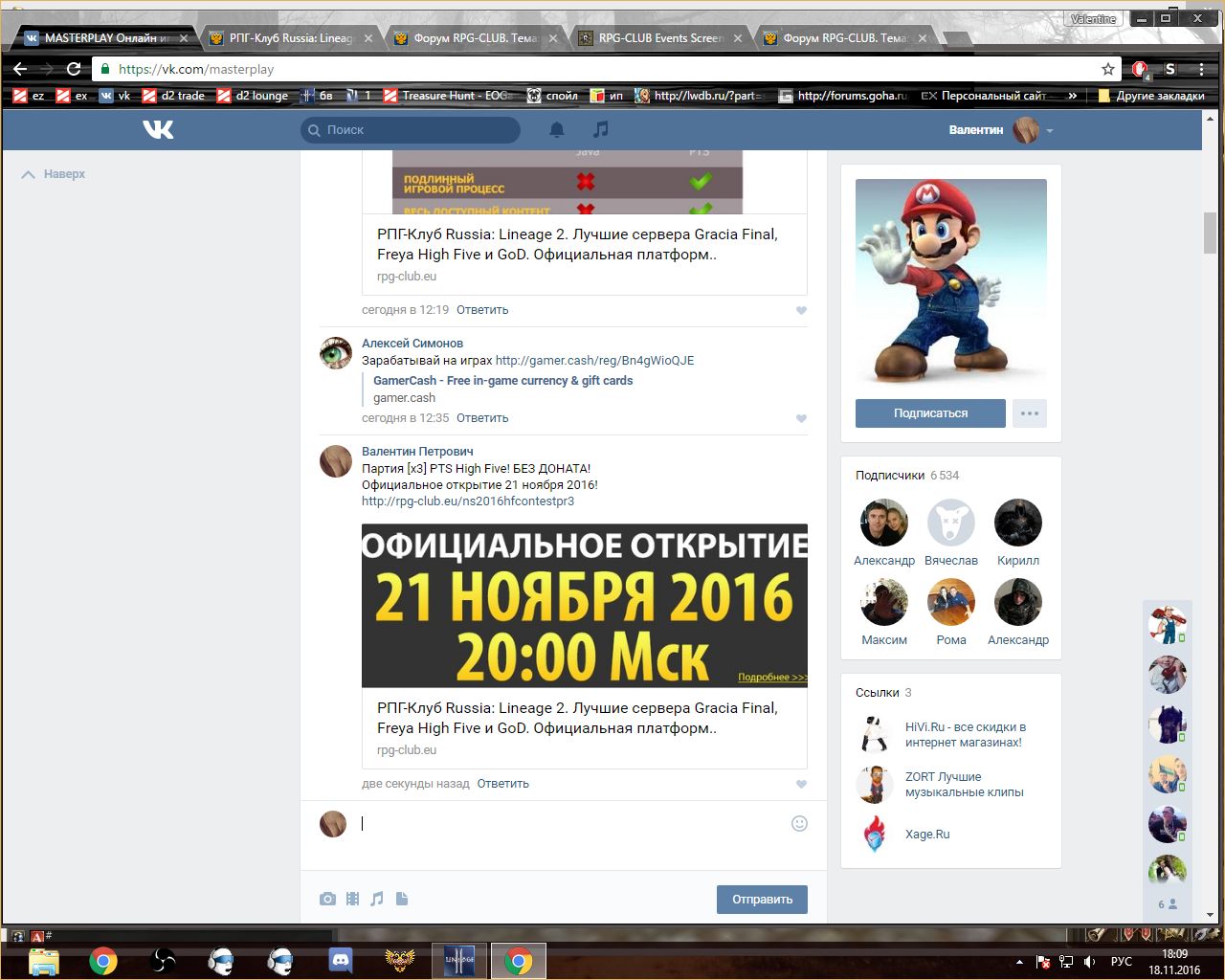1225x980 pixels.
Task: Like the comment posted at 12:19
Action: (801, 310)
